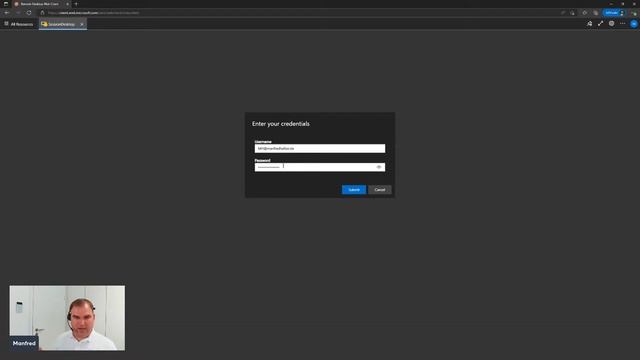Enter fullscreen with the expand arrows icon
Viewport: 640px width, 360px height.
click(600, 24)
